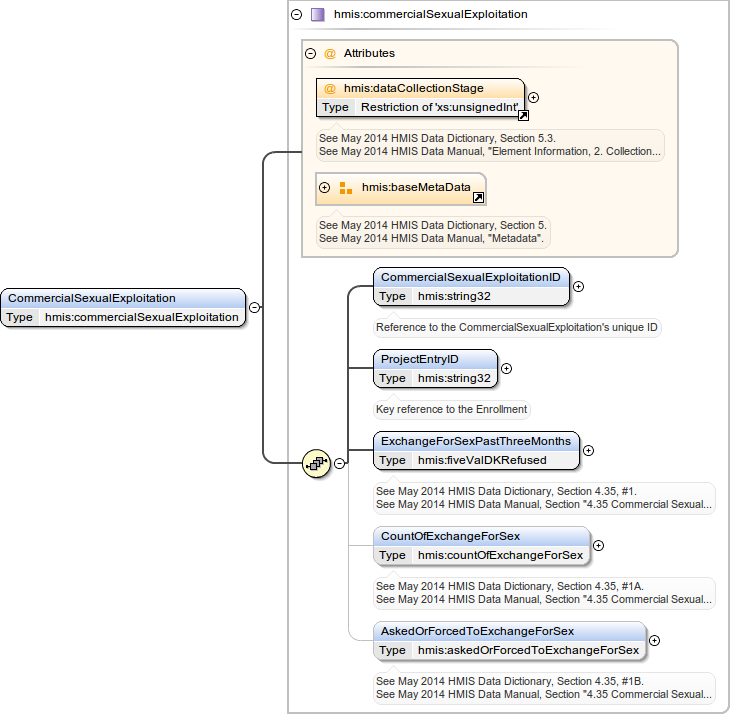Collapse the Attributes section
This screenshot has width=731, height=715.
[x=311, y=54]
